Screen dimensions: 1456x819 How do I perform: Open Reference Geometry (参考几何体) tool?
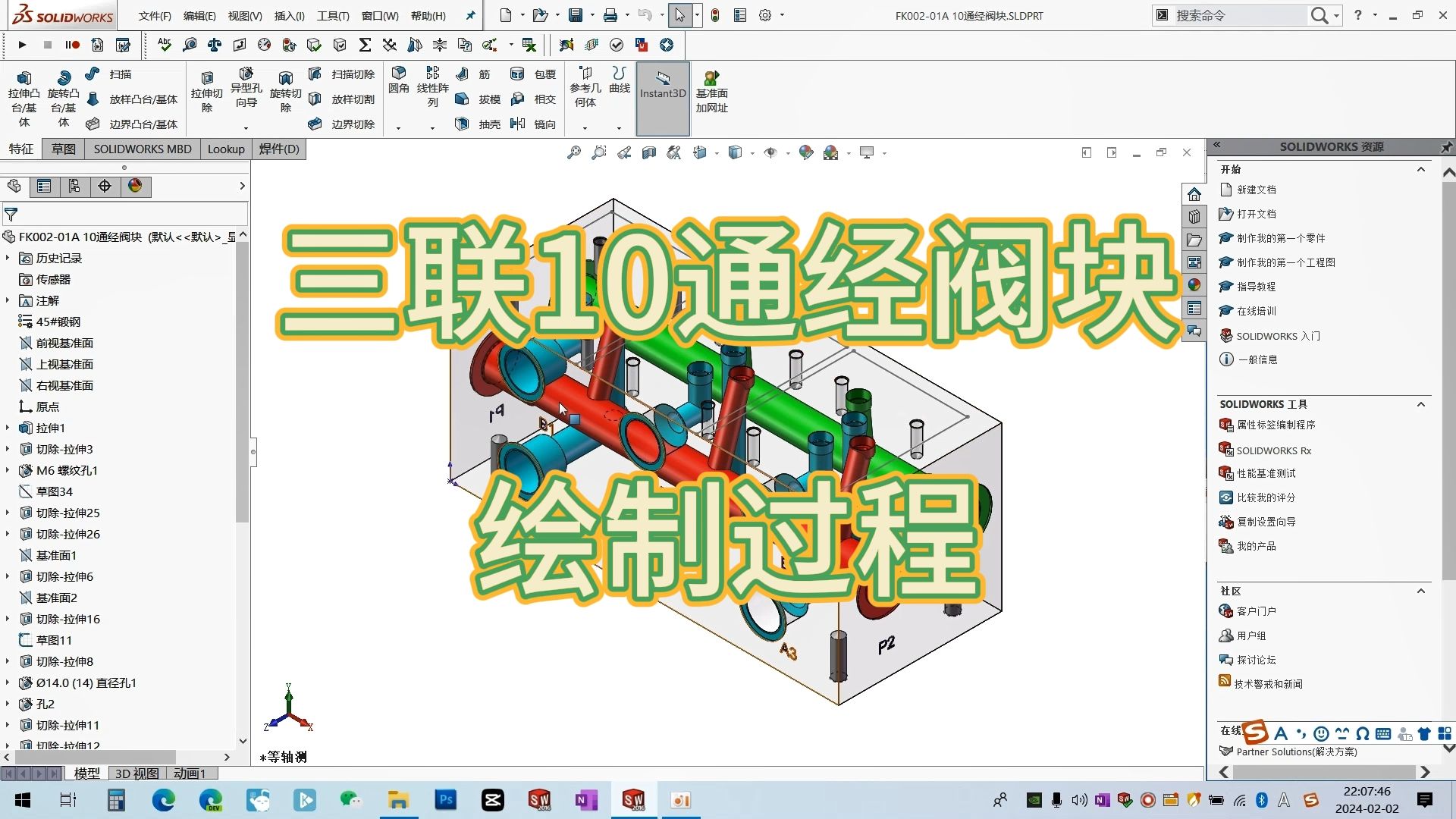tap(585, 87)
